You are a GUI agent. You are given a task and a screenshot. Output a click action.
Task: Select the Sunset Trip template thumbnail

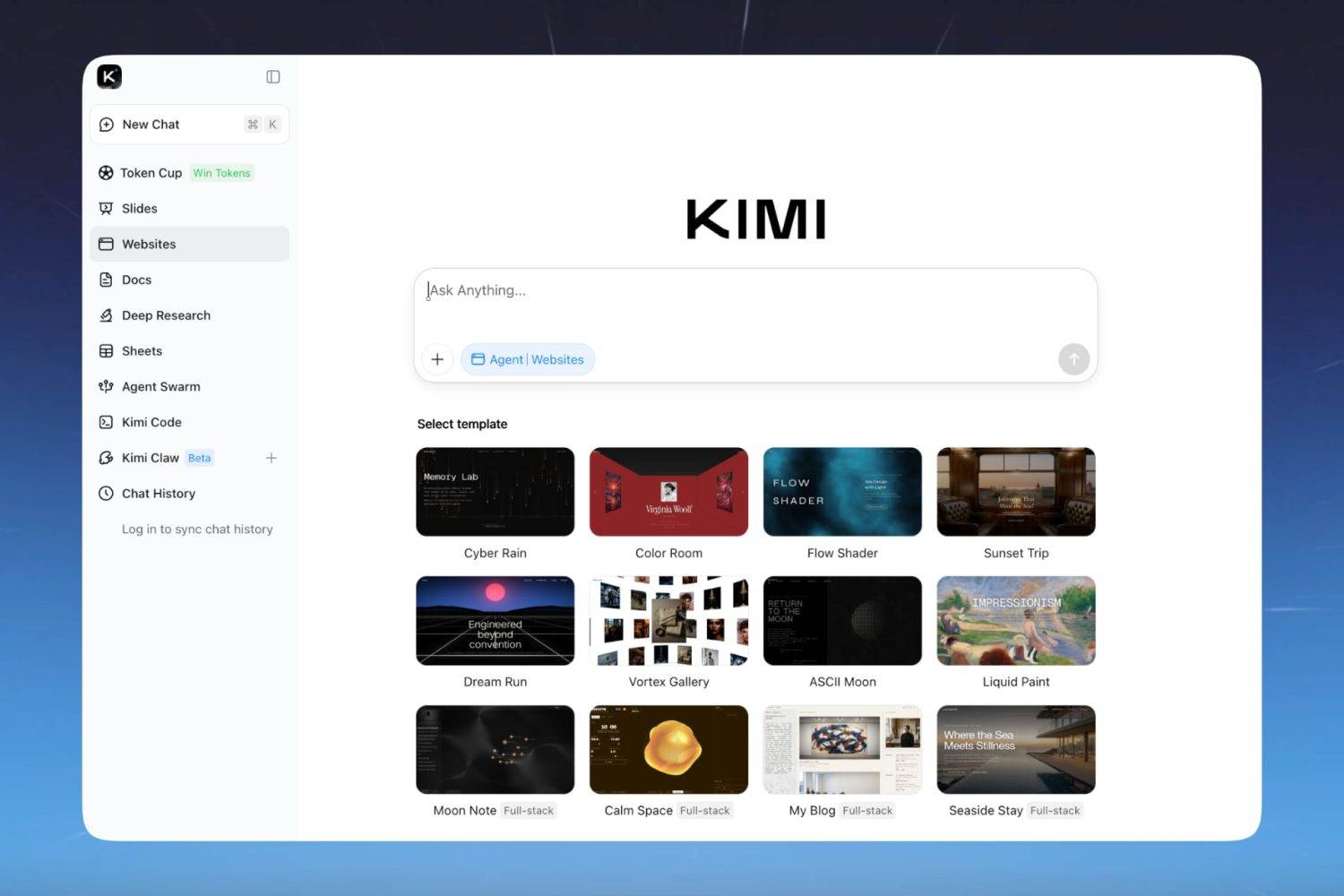coord(1016,492)
